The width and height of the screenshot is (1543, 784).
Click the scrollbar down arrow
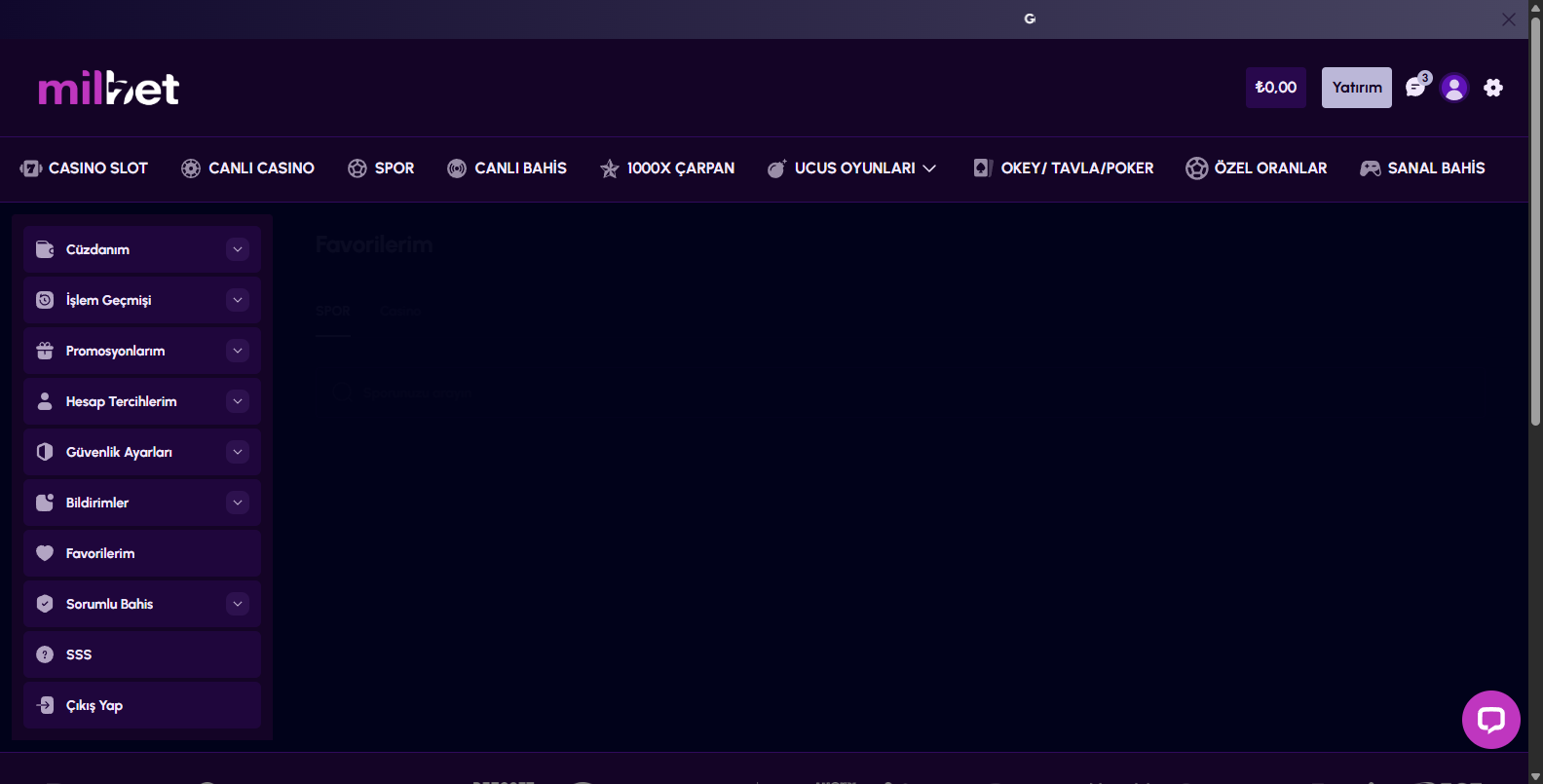click(x=1535, y=776)
